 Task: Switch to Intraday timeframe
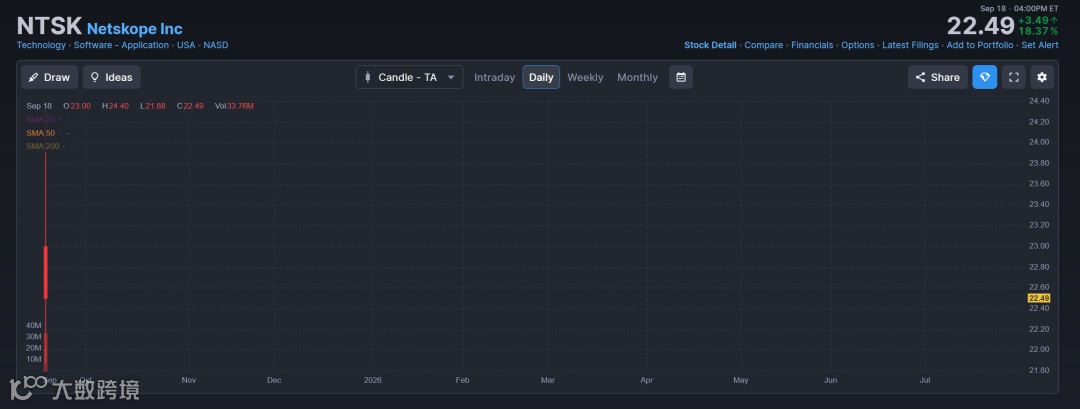495,77
